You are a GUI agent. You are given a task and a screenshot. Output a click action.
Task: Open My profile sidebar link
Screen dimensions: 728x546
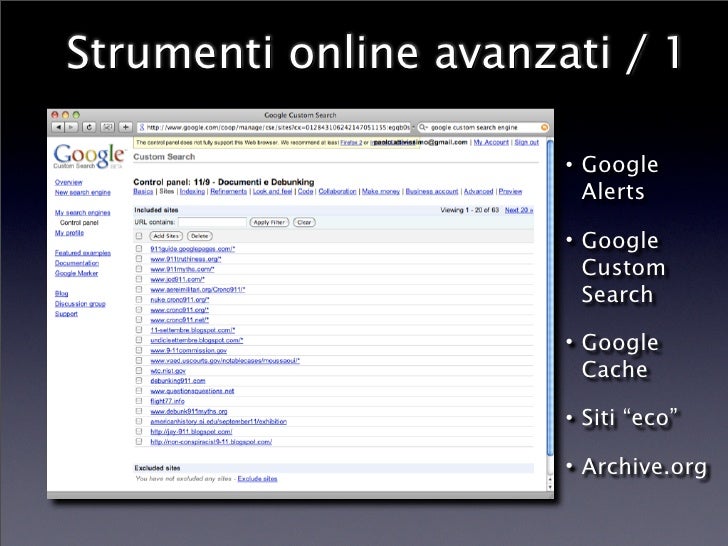69,233
